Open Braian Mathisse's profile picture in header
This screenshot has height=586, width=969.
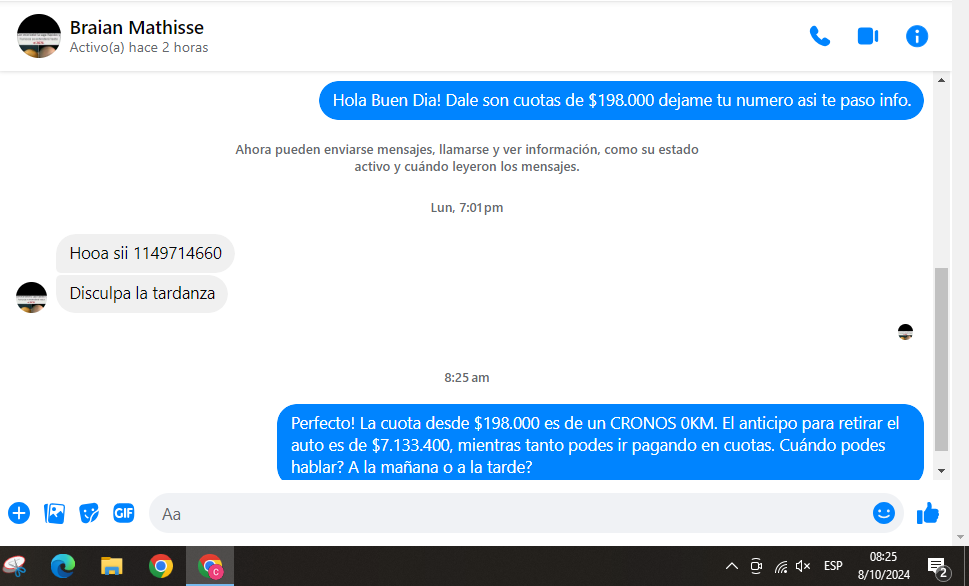coord(39,36)
